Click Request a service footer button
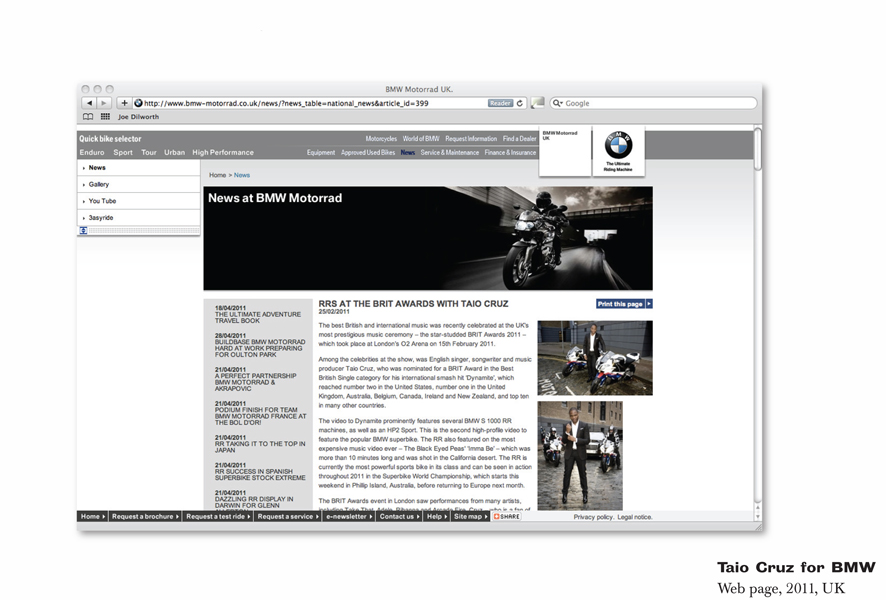 [288, 516]
